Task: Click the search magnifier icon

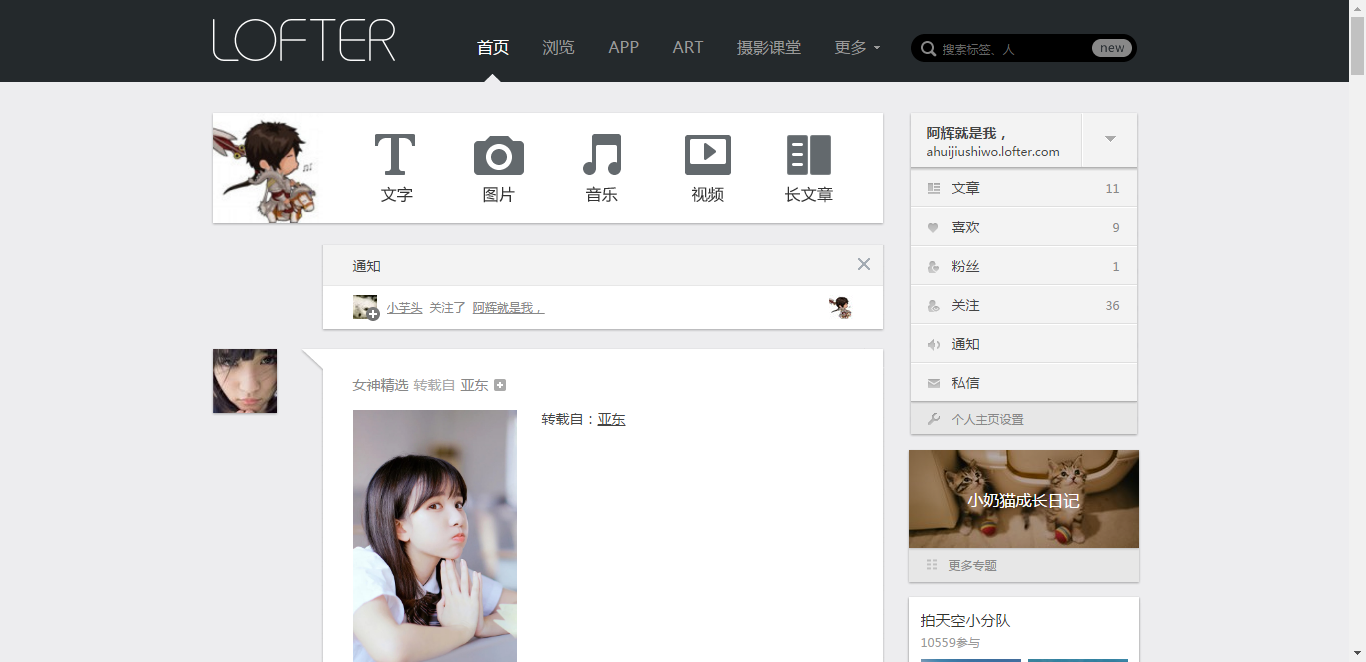Action: (928, 48)
